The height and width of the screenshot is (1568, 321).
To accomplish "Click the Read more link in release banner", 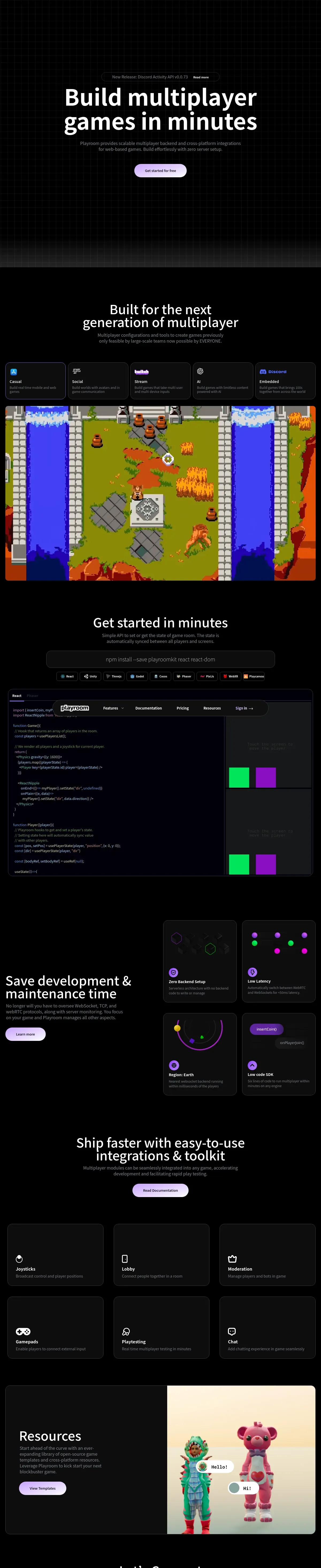I will click(x=201, y=77).
